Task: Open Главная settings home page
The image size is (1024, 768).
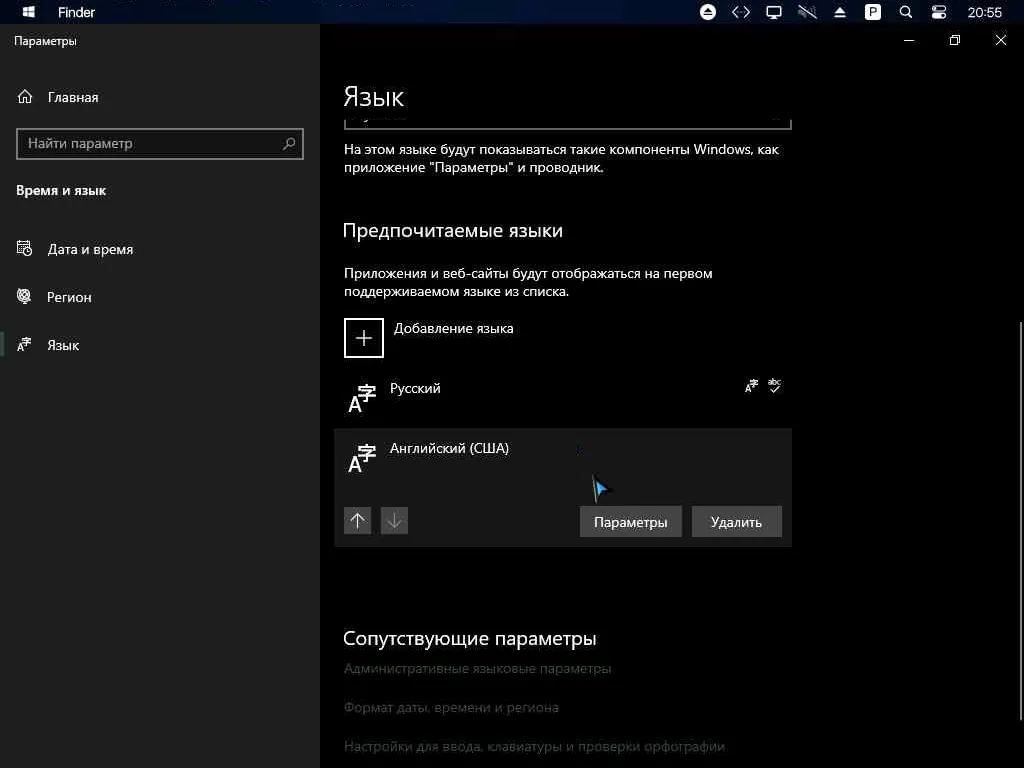Action: (x=72, y=97)
